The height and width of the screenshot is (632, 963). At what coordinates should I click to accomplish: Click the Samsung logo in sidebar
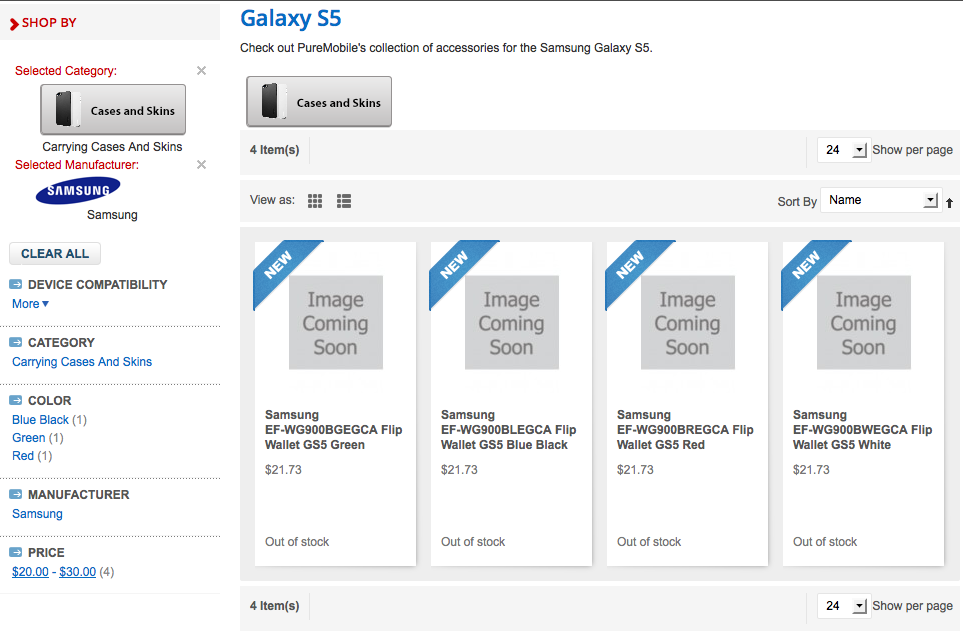tap(78, 190)
